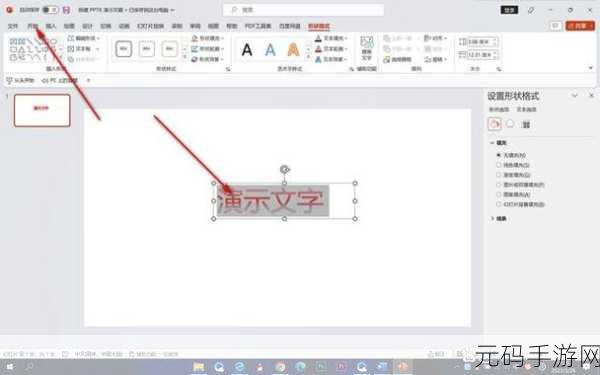Viewport: 600px width, 375px height.
Task: Select 纯色填充 radio option
Action: [499, 165]
